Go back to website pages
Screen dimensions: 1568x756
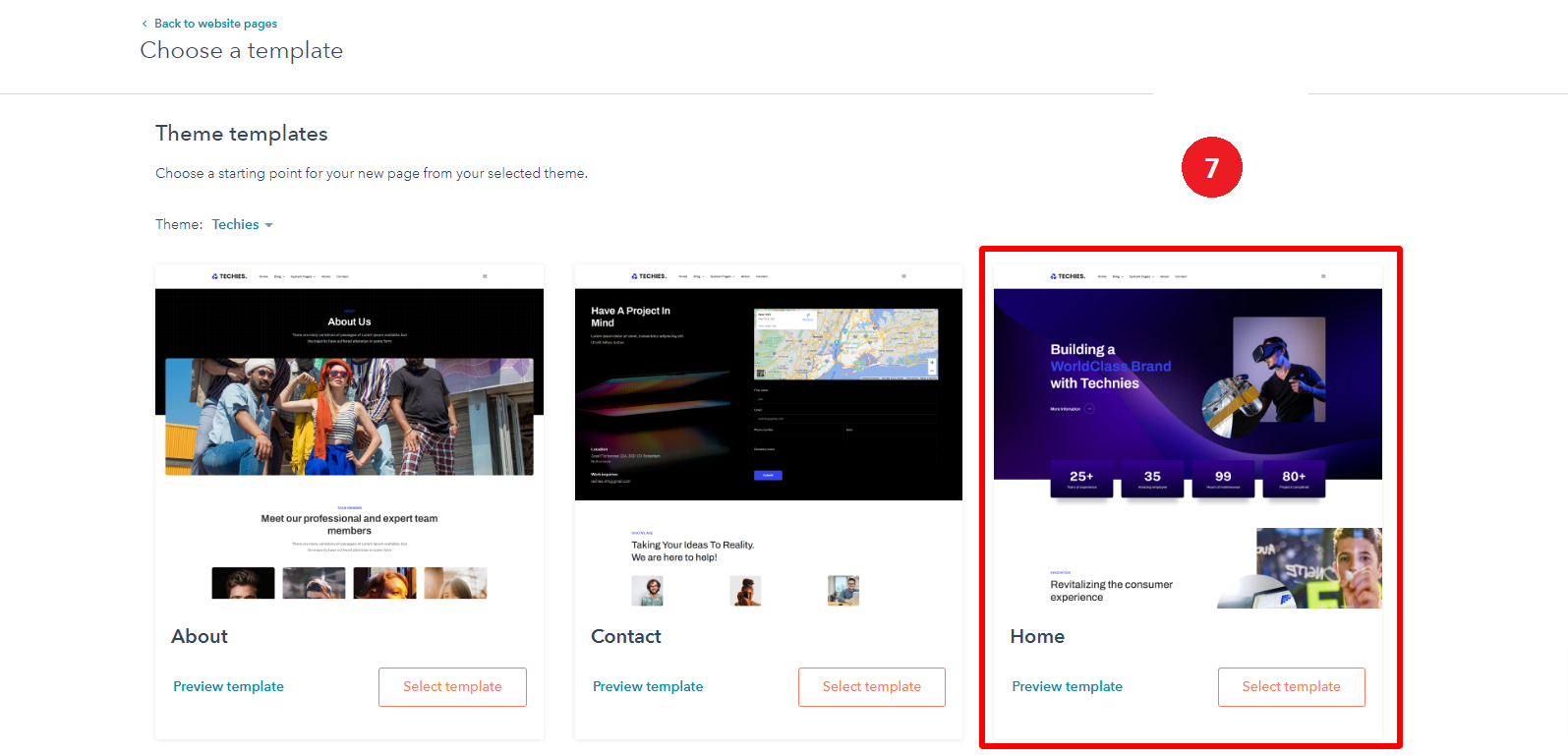click(x=214, y=24)
